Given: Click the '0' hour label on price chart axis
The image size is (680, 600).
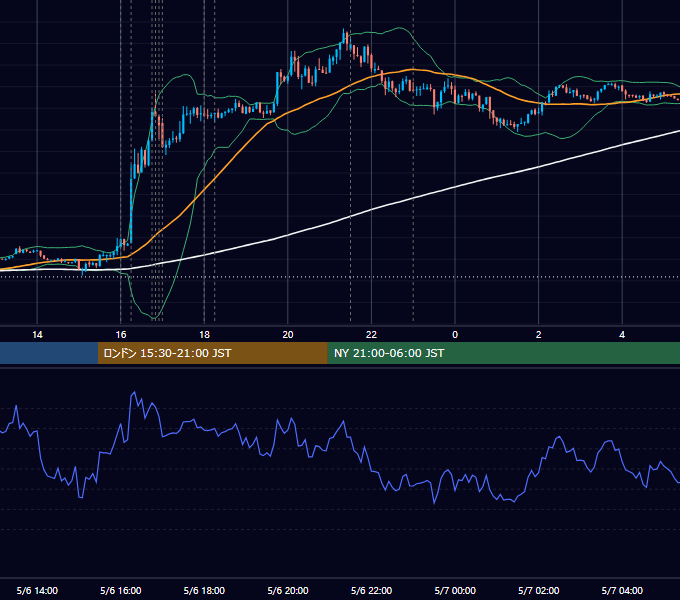Looking at the screenshot, I should pyautogui.click(x=455, y=335).
